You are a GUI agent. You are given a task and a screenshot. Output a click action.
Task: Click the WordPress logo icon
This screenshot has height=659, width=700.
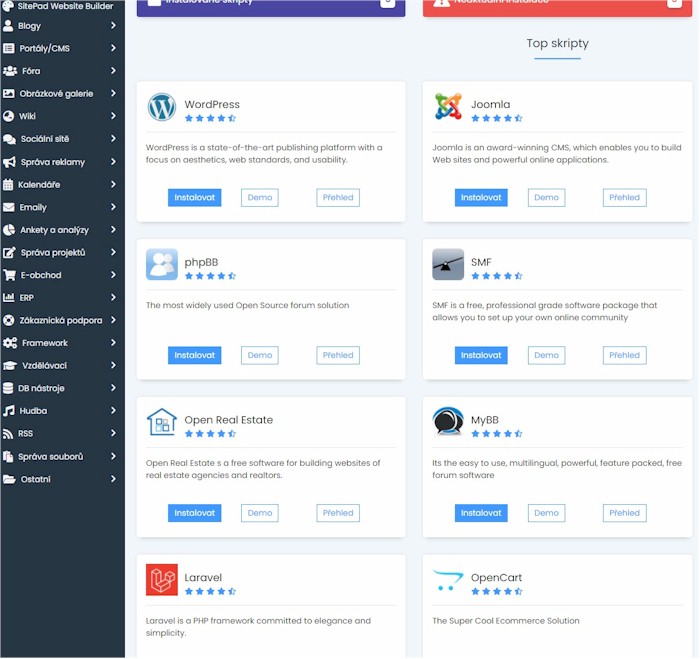coord(162,107)
